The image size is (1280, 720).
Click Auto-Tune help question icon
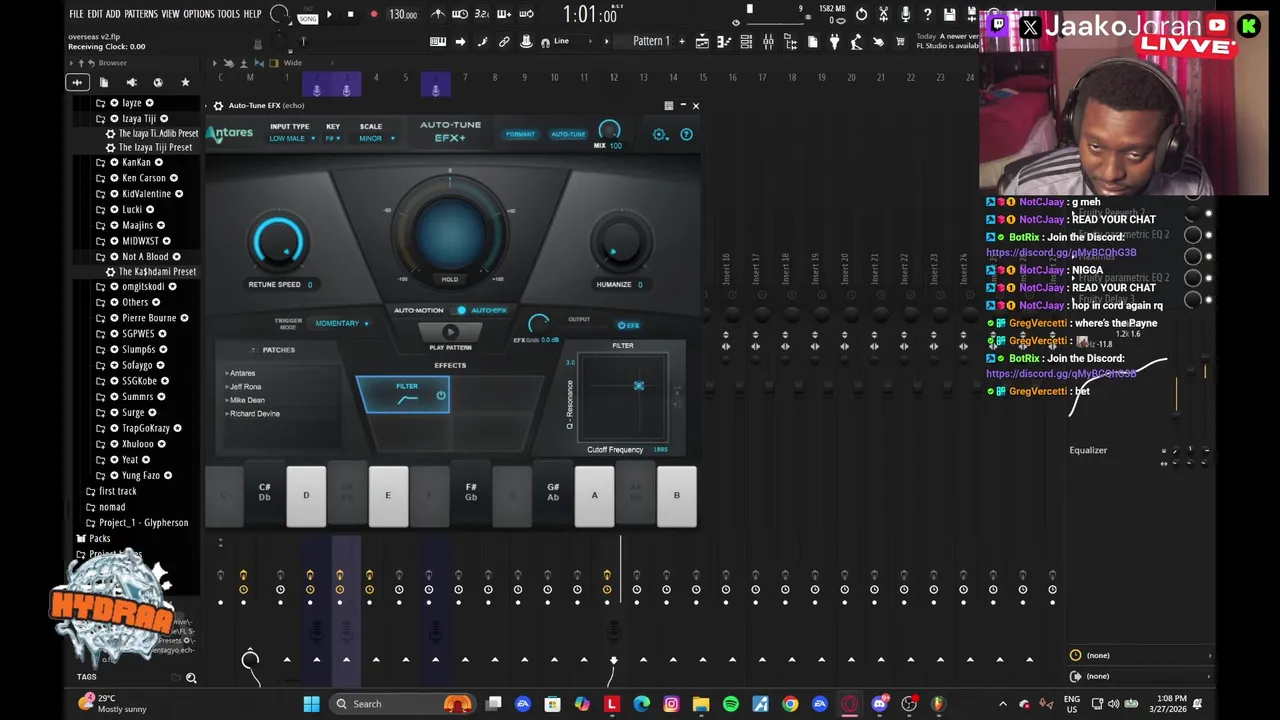coord(686,134)
